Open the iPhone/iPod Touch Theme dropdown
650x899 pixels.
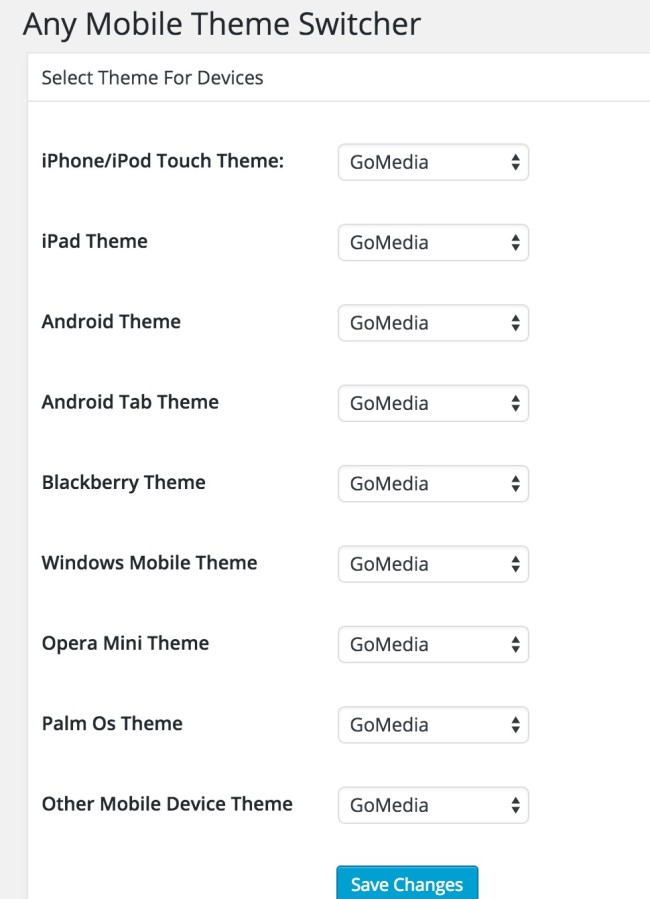point(432,162)
